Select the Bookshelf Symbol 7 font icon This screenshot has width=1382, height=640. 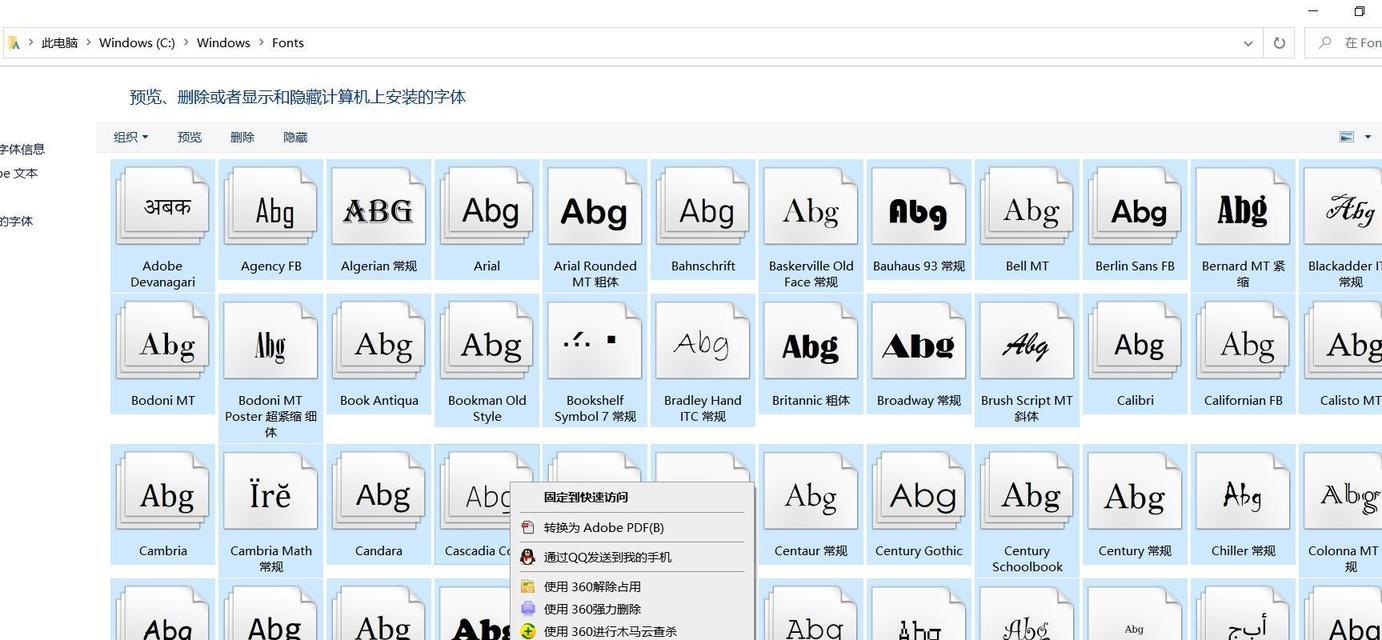[595, 341]
